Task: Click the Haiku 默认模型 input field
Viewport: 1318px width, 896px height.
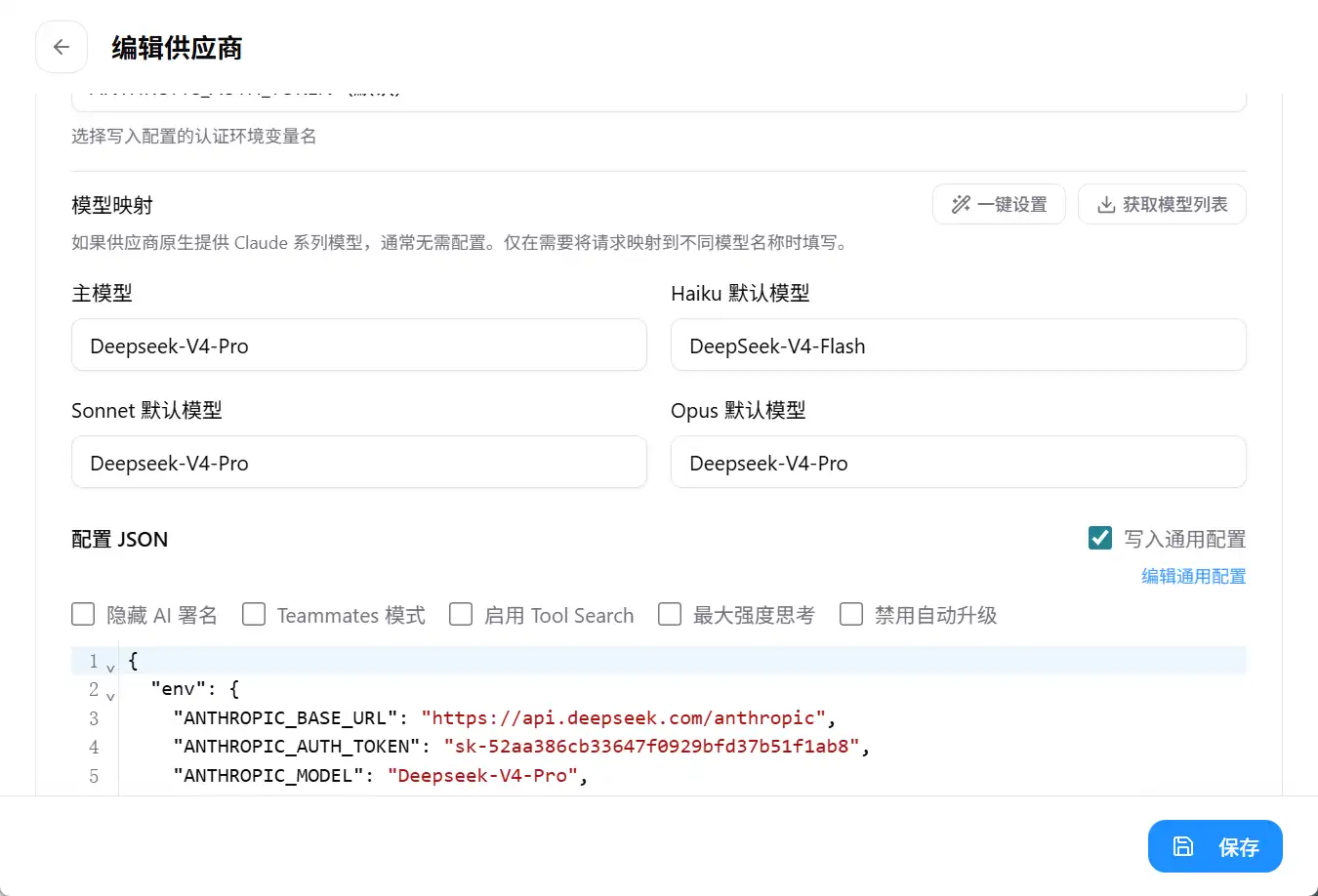Action: click(959, 346)
